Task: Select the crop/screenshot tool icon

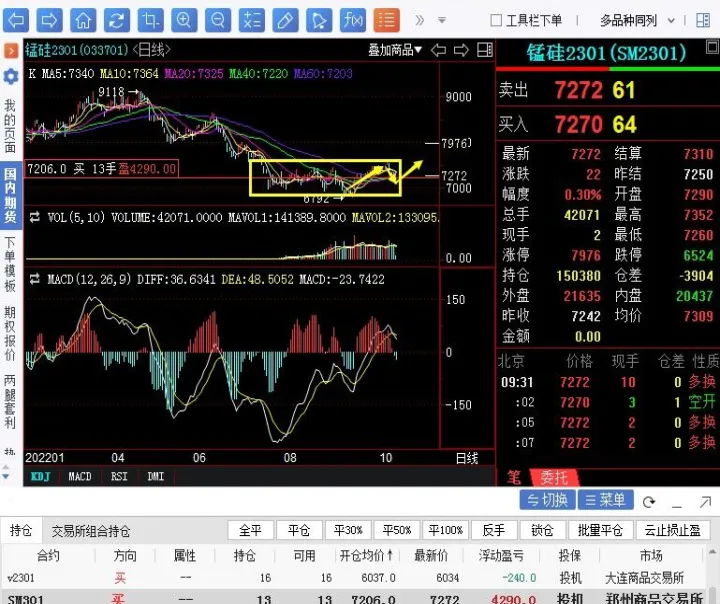Action: 150,20
